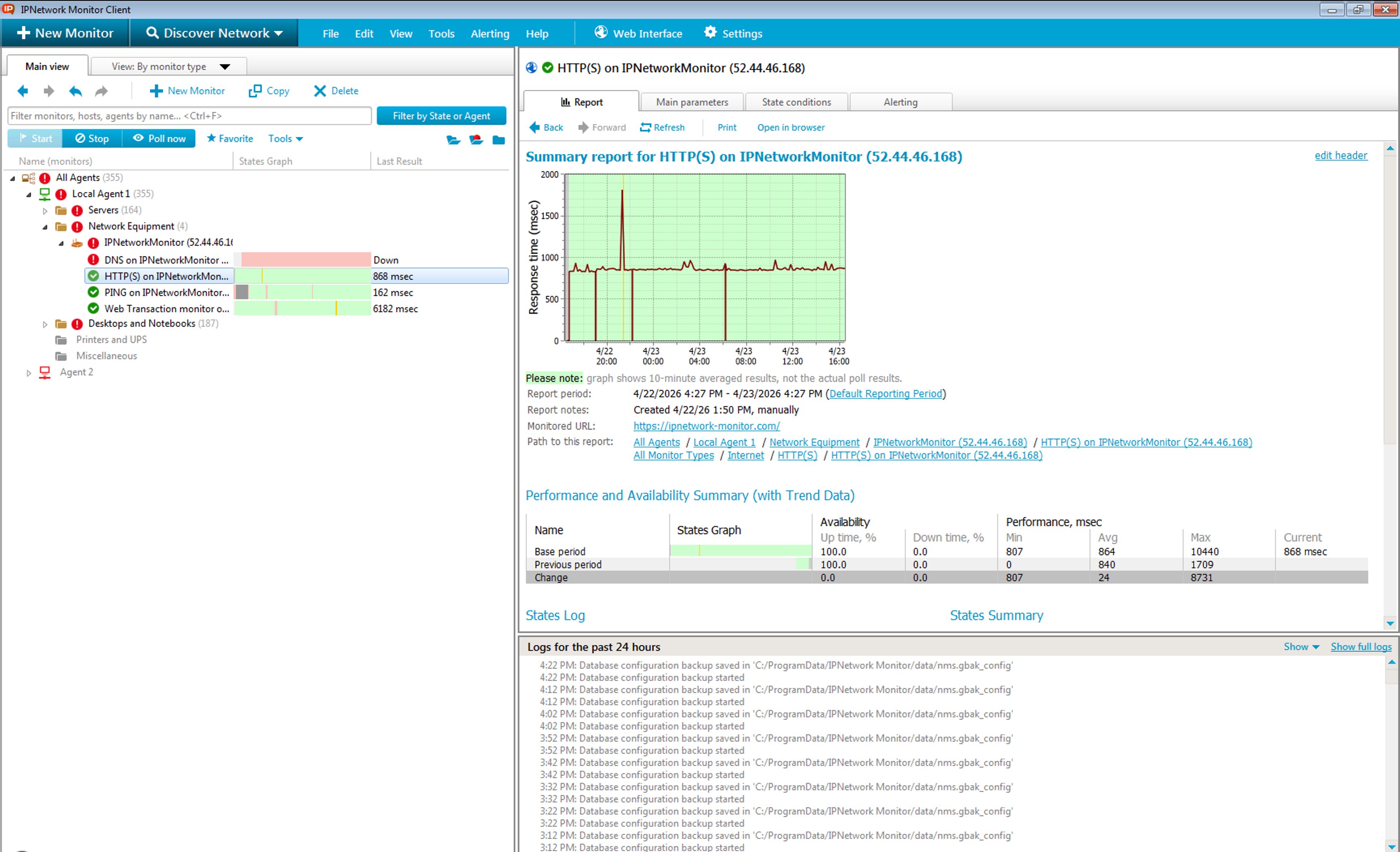Click the open-folder expand icon
Screen dimensions: 1400x852
click(453, 139)
